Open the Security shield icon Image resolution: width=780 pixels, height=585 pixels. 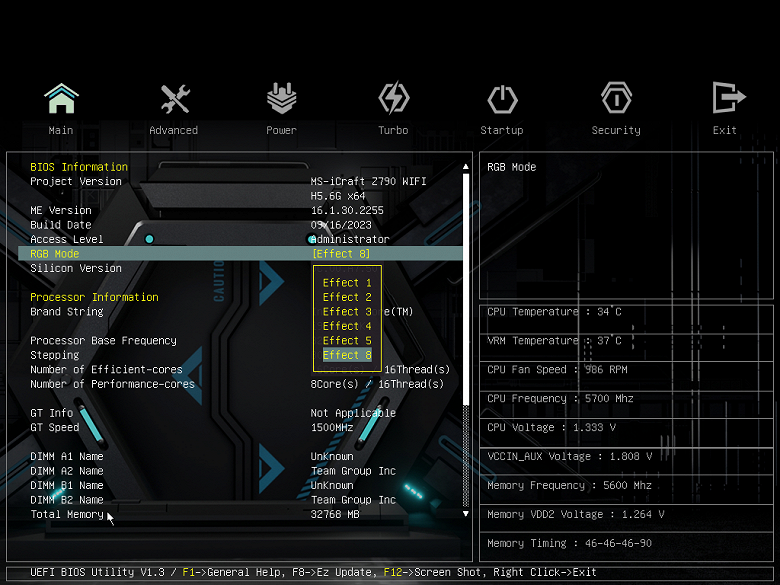(x=616, y=98)
